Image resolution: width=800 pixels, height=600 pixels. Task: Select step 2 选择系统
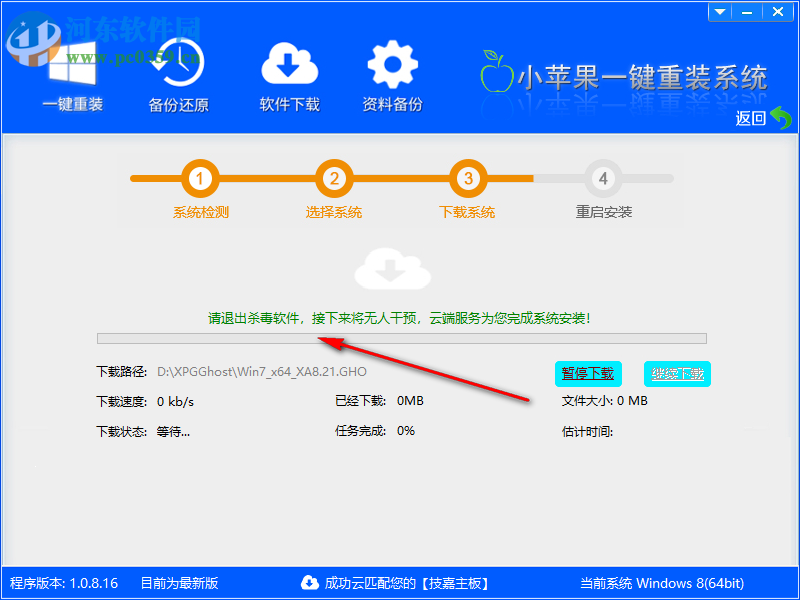pyautogui.click(x=334, y=190)
